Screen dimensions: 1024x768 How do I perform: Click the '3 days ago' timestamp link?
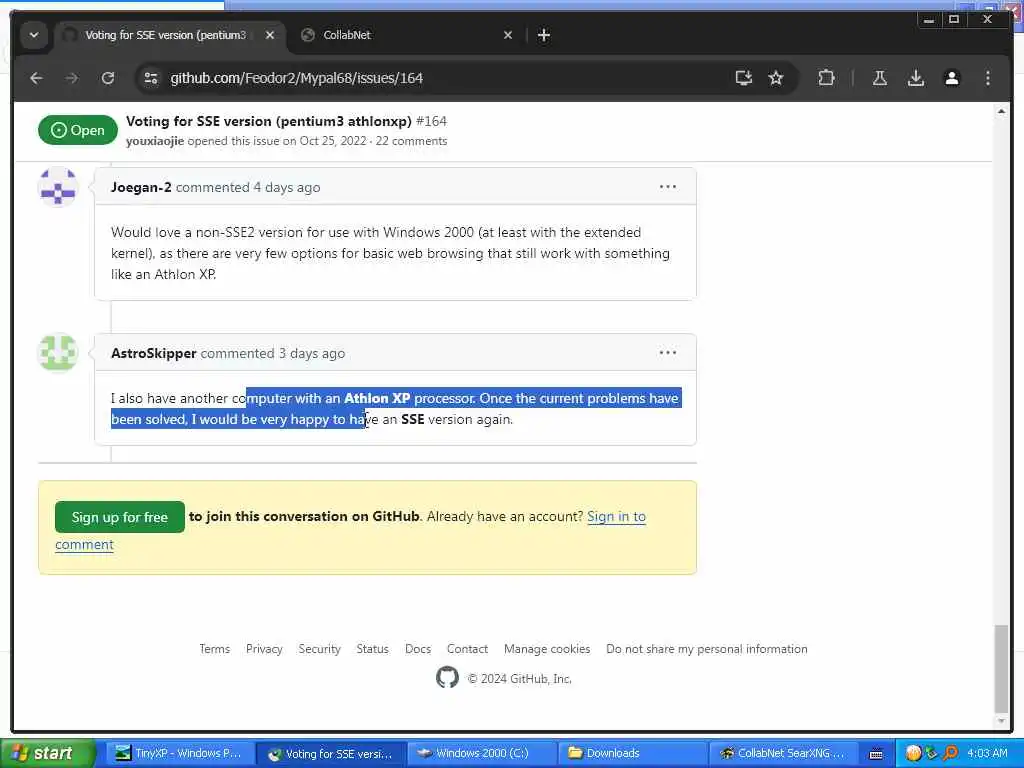(312, 353)
